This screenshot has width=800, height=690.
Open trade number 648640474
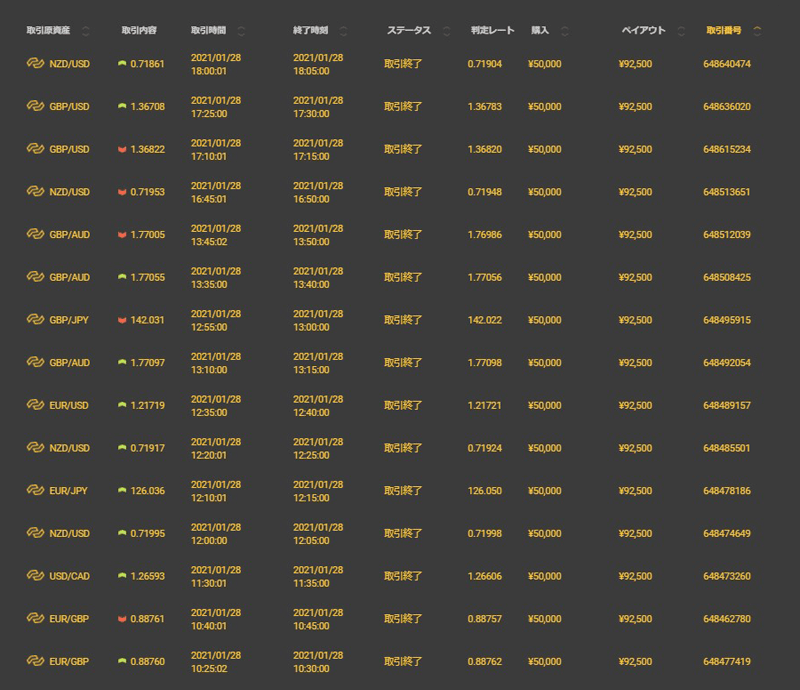tap(727, 64)
